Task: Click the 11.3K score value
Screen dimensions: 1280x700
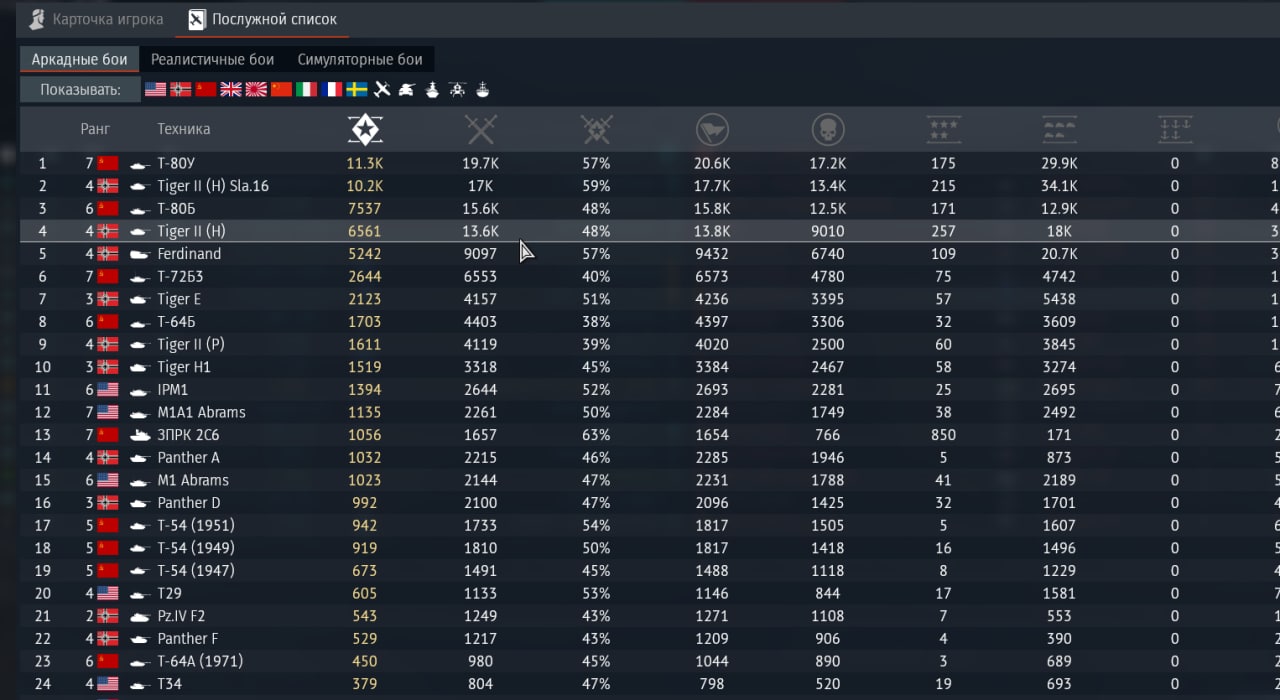Action: (365, 163)
